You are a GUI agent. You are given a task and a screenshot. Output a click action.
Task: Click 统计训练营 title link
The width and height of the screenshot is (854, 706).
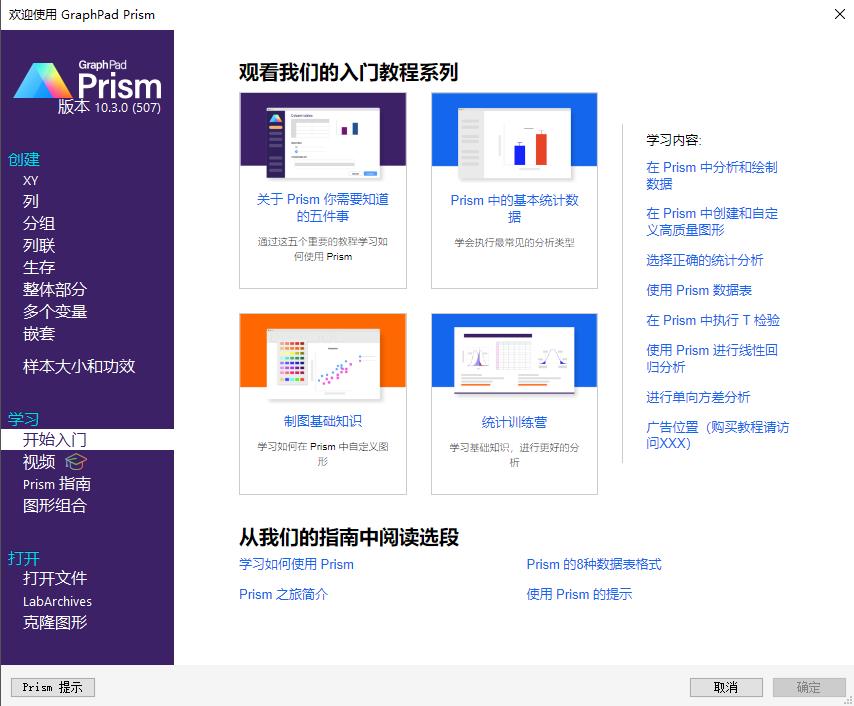tap(514, 422)
